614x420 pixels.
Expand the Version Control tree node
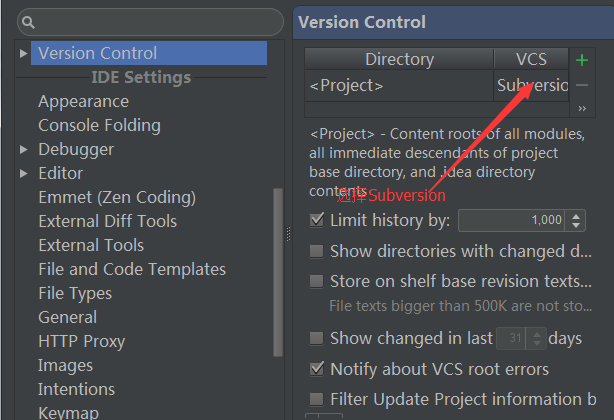click(23, 53)
